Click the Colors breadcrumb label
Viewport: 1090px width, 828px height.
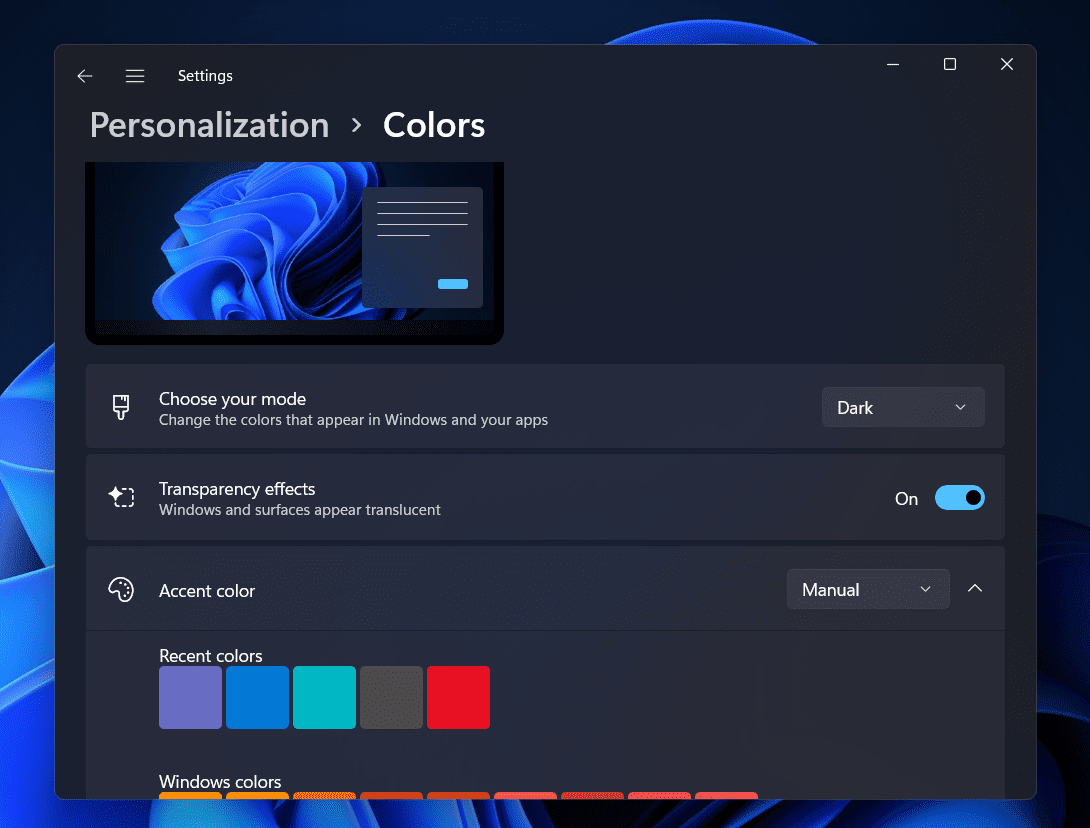[x=433, y=124]
